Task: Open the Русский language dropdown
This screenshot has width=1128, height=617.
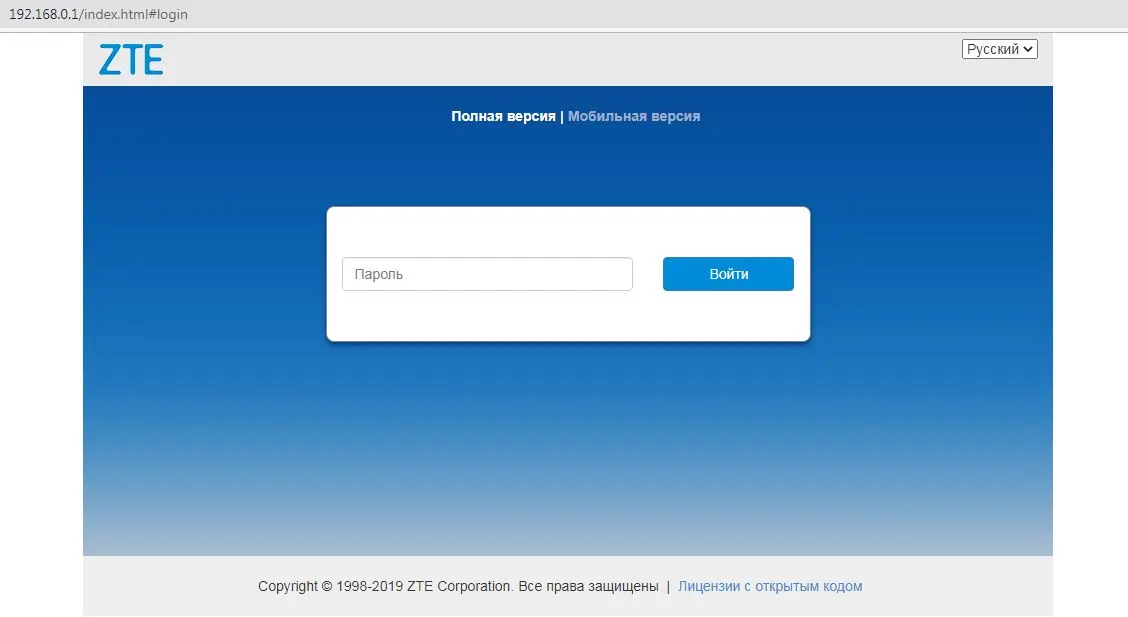Action: tap(999, 49)
